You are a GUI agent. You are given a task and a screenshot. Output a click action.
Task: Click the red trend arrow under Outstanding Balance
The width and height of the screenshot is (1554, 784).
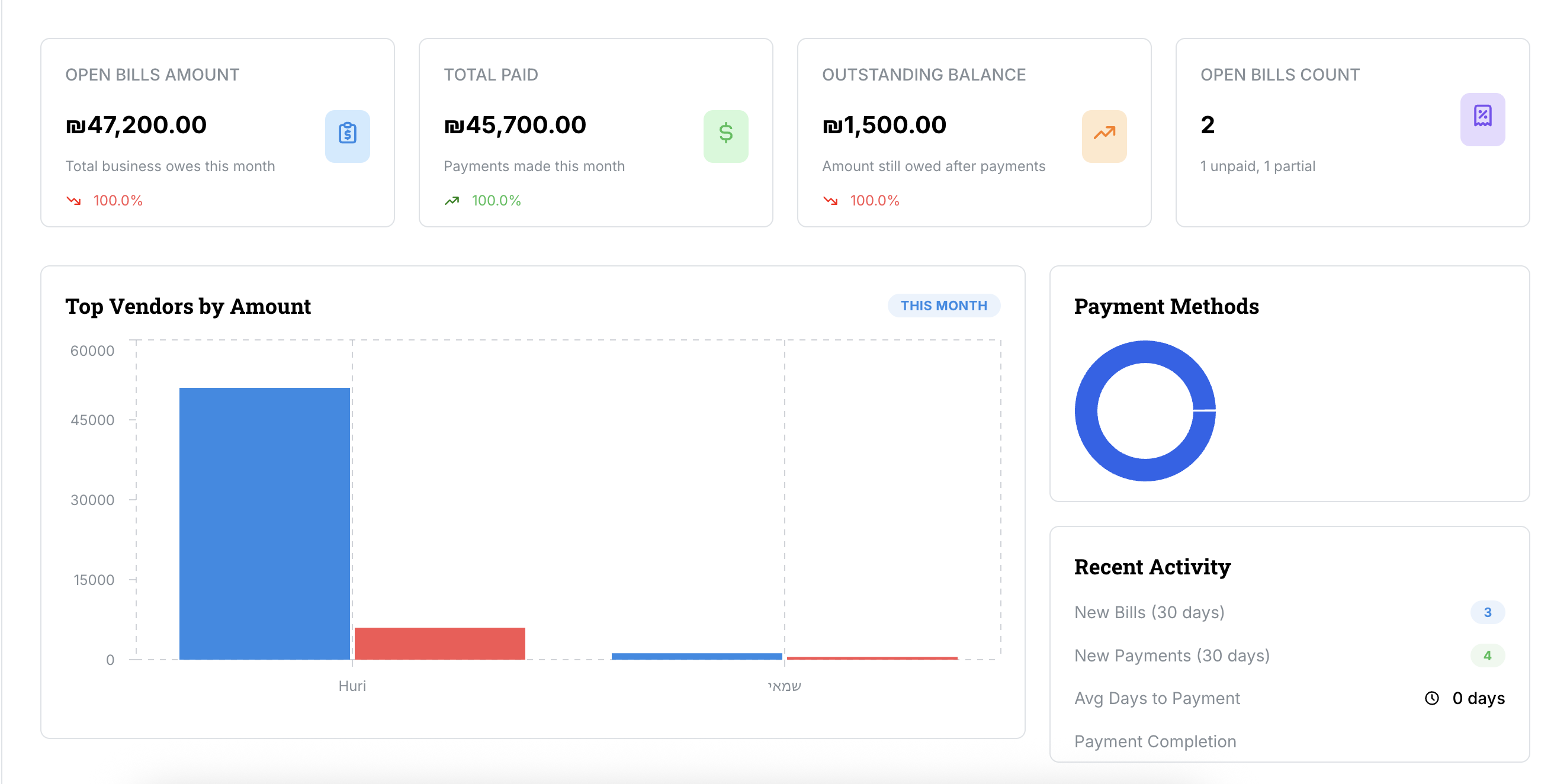pyautogui.click(x=831, y=201)
